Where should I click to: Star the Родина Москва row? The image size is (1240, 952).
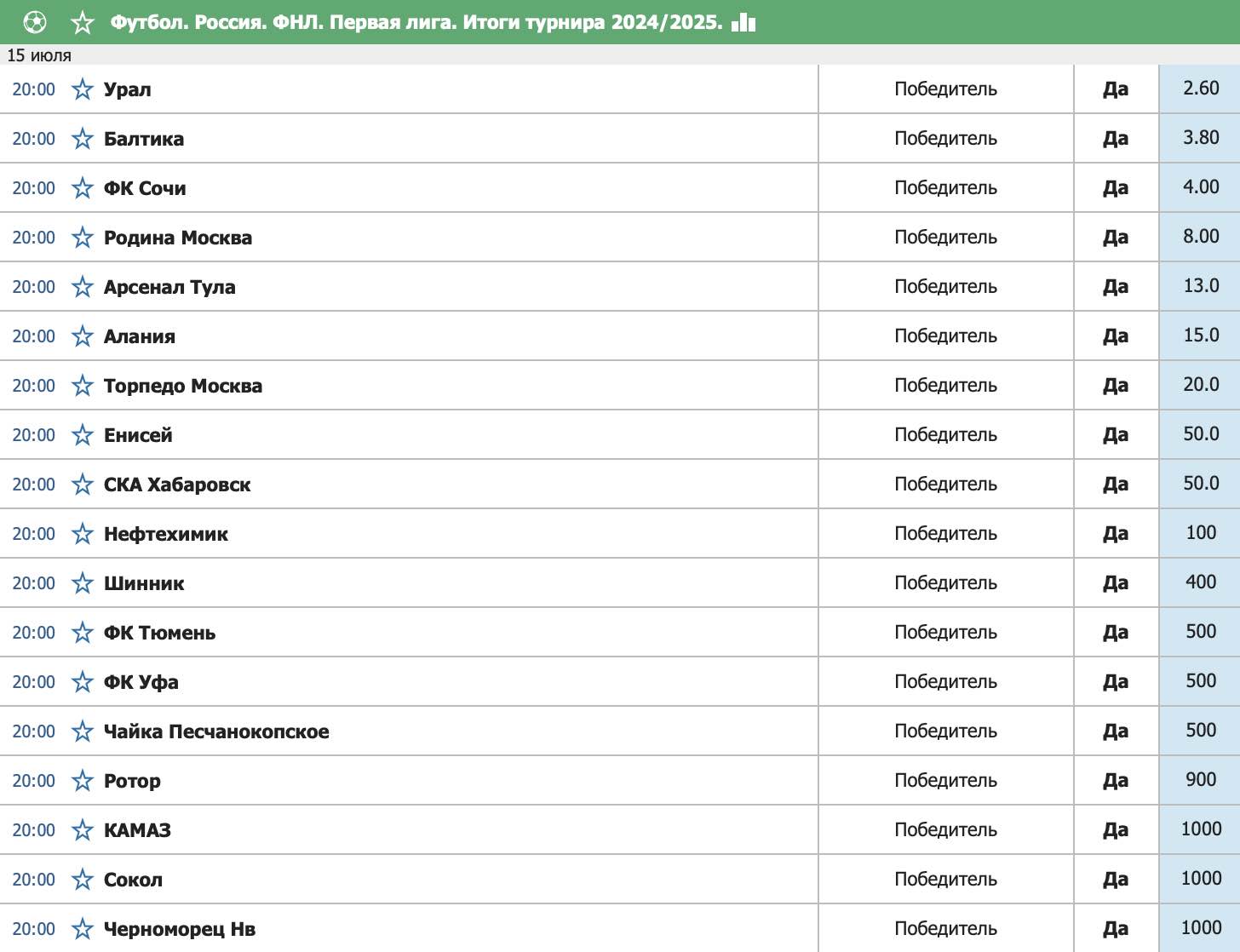pyautogui.click(x=83, y=237)
